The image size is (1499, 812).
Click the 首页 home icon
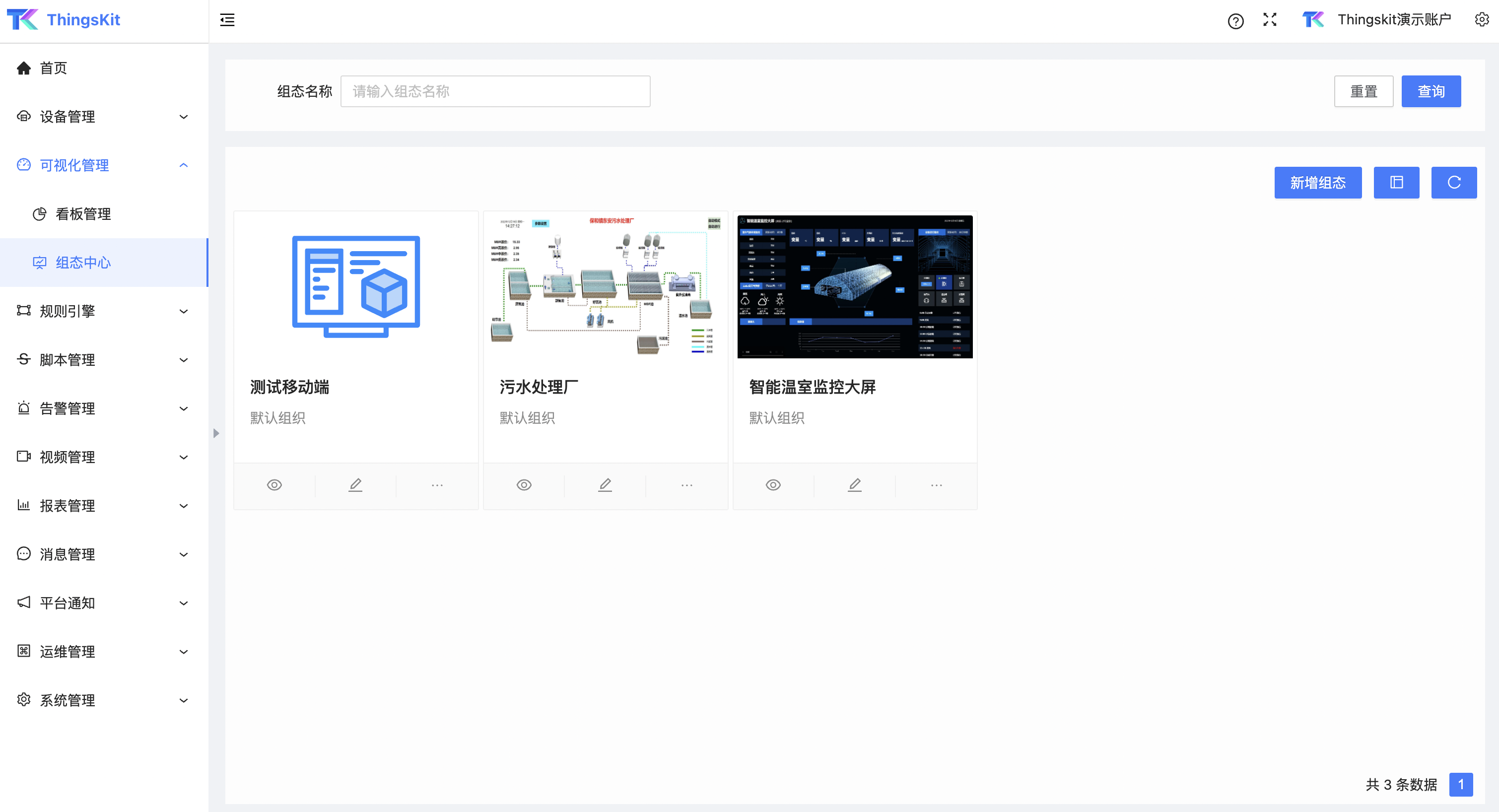point(24,68)
